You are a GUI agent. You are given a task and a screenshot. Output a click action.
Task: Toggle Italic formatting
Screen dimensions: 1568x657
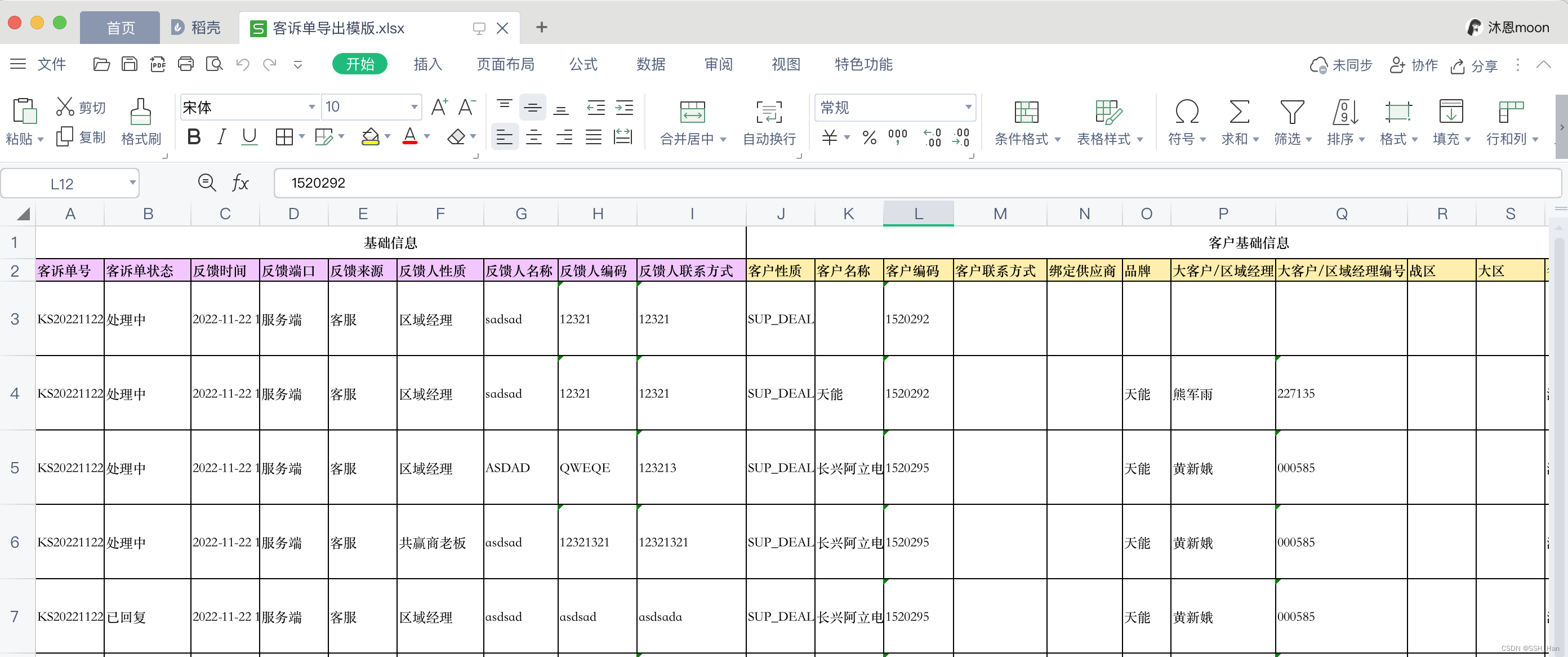pyautogui.click(x=221, y=137)
